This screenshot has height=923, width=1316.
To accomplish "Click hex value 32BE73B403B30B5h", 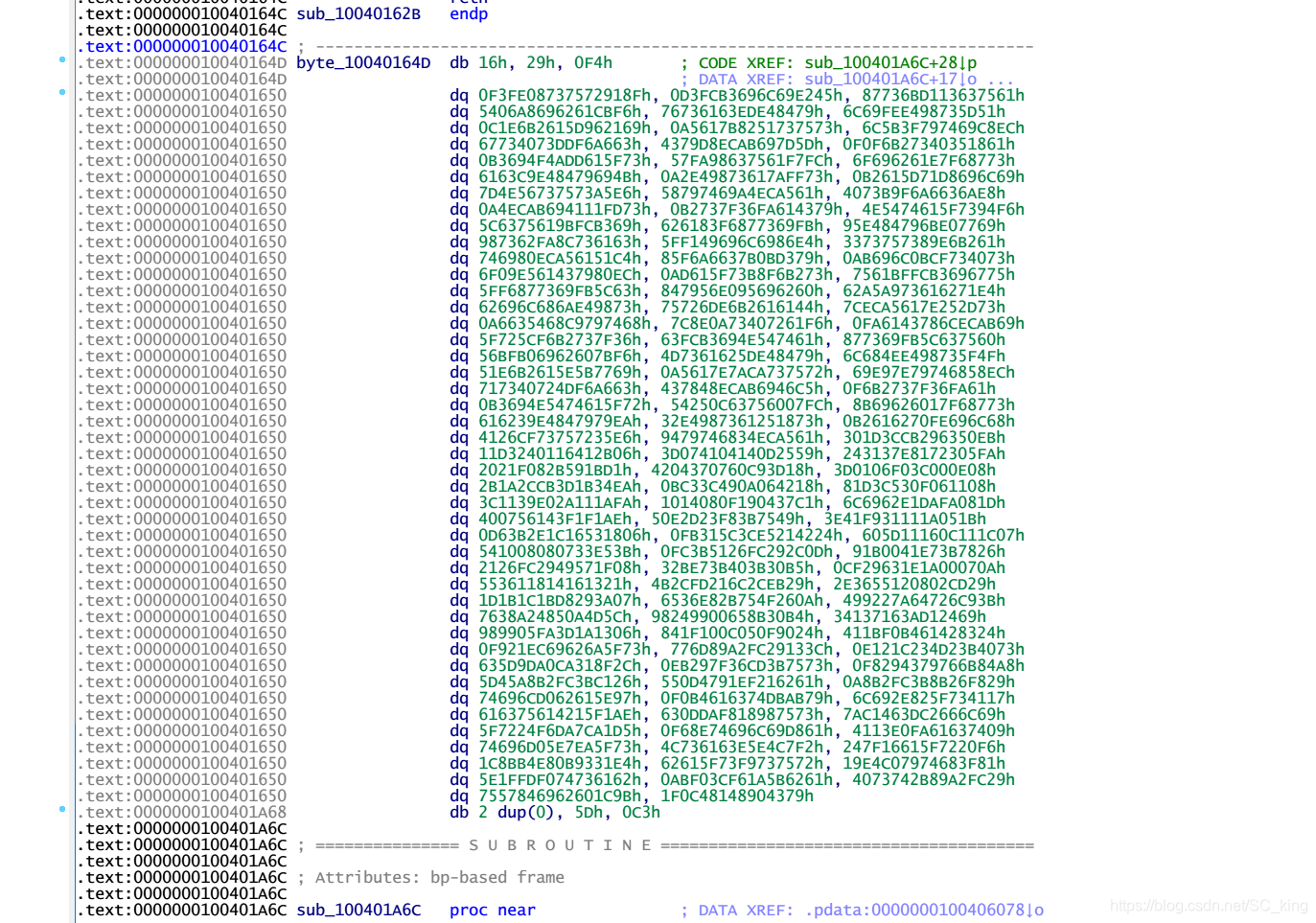I will [737, 567].
